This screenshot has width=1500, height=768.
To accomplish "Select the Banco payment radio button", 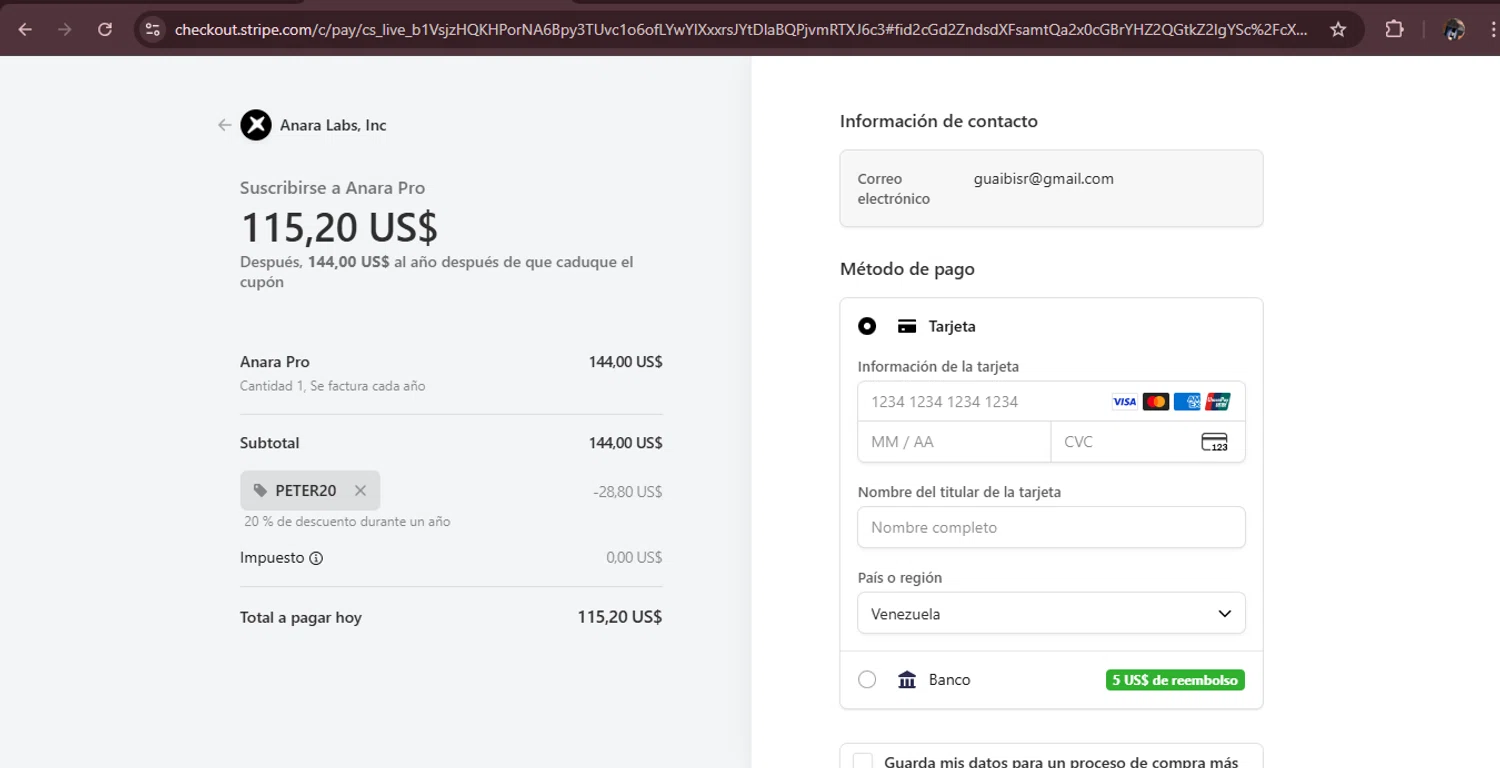I will click(x=867, y=680).
